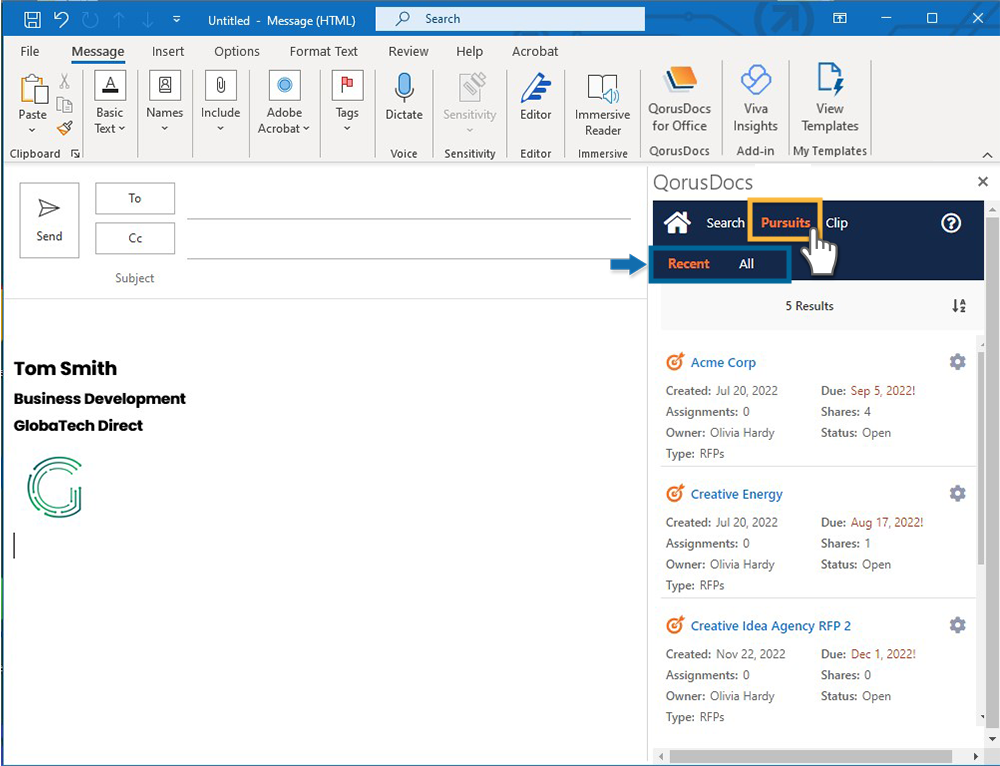Click the pane's horizontal scrollbar
Viewport: 1000px width, 766px height.
[810, 756]
